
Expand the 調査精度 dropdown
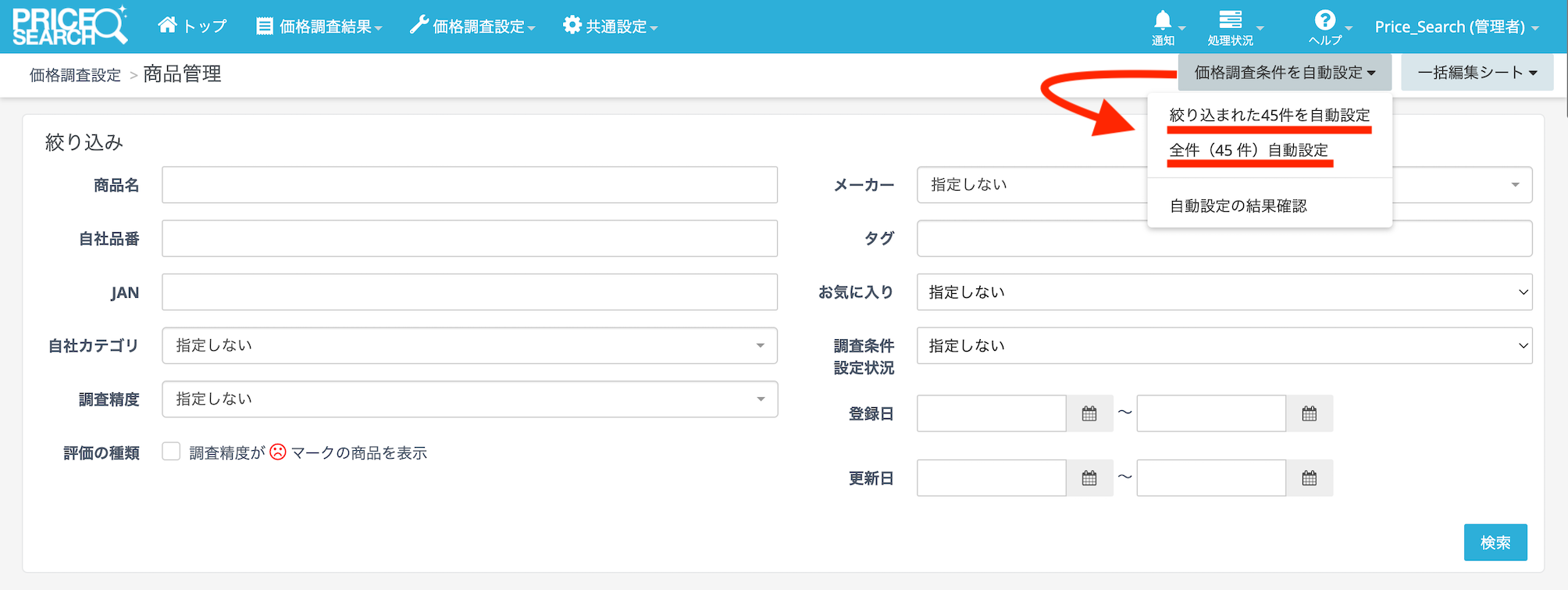point(469,399)
